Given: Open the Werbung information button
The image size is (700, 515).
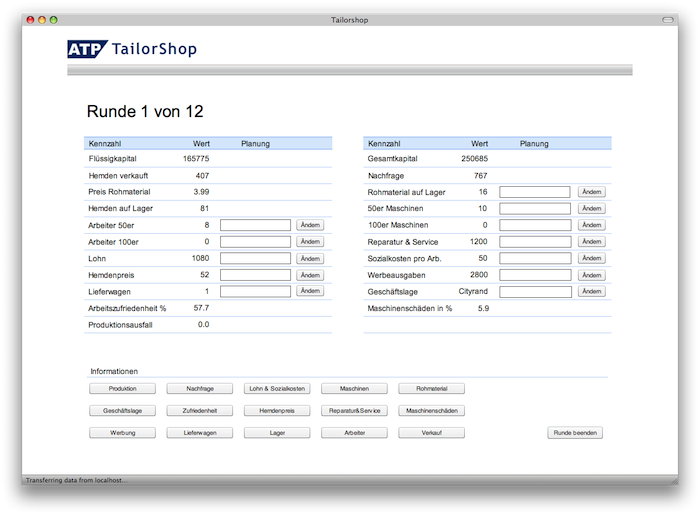Looking at the screenshot, I should click(x=123, y=433).
